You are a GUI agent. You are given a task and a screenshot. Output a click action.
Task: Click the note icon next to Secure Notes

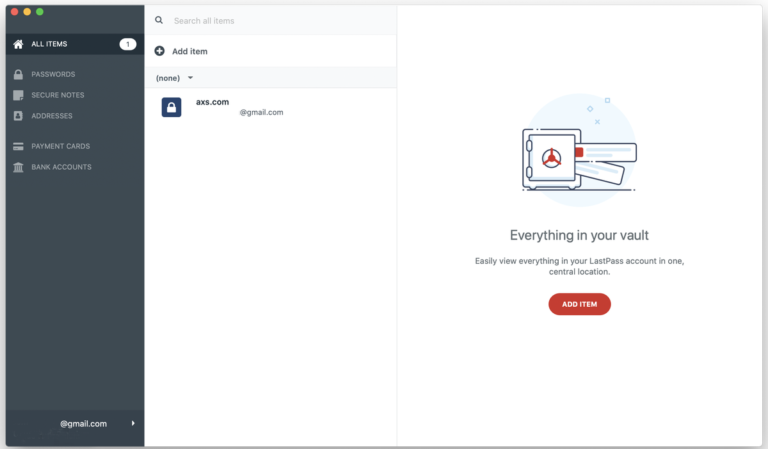[x=18, y=95]
